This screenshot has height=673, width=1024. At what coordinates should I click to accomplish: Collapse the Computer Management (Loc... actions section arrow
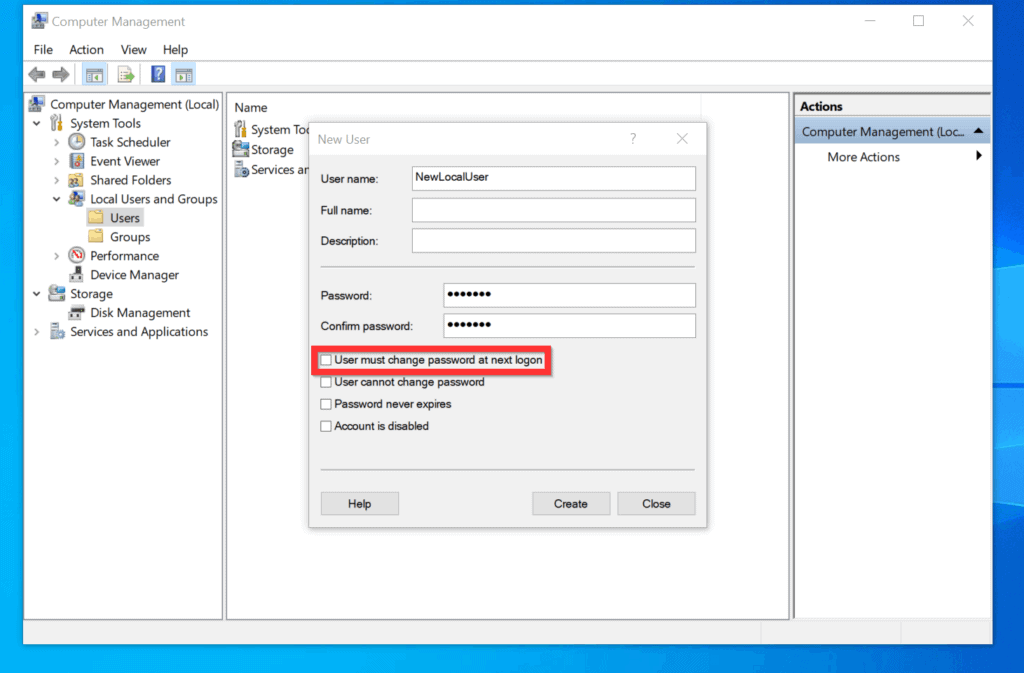pos(978,131)
